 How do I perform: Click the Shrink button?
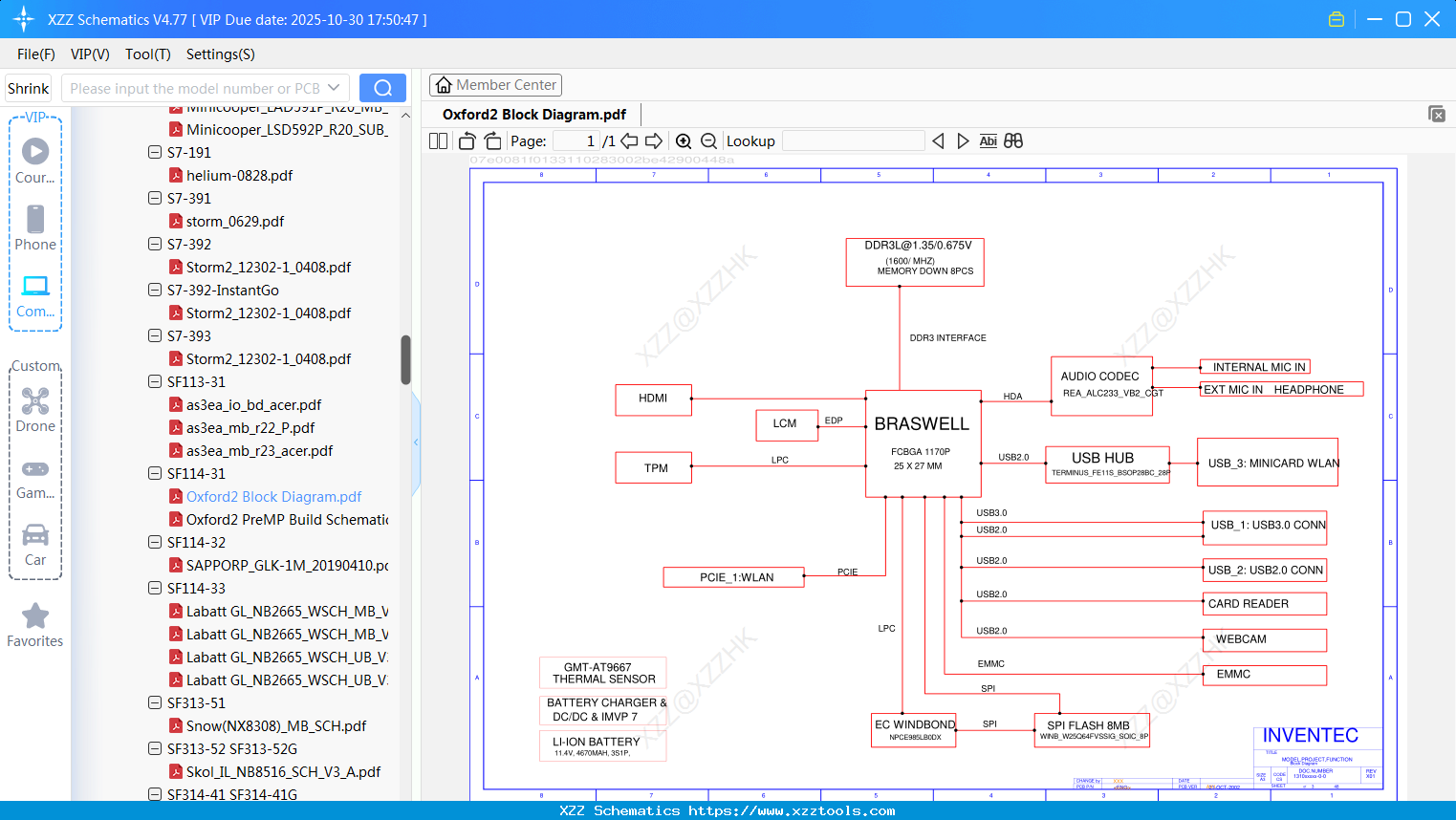pos(29,88)
